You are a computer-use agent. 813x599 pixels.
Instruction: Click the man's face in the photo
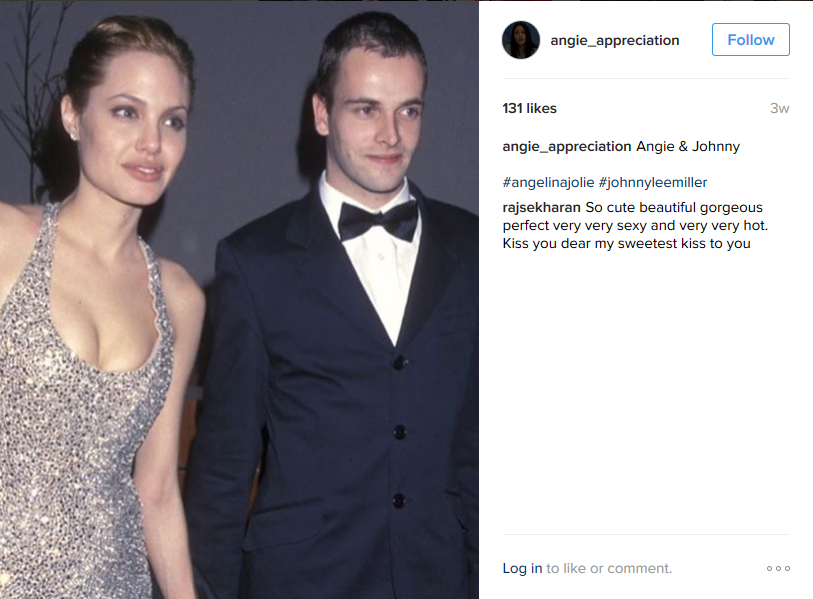[374, 119]
